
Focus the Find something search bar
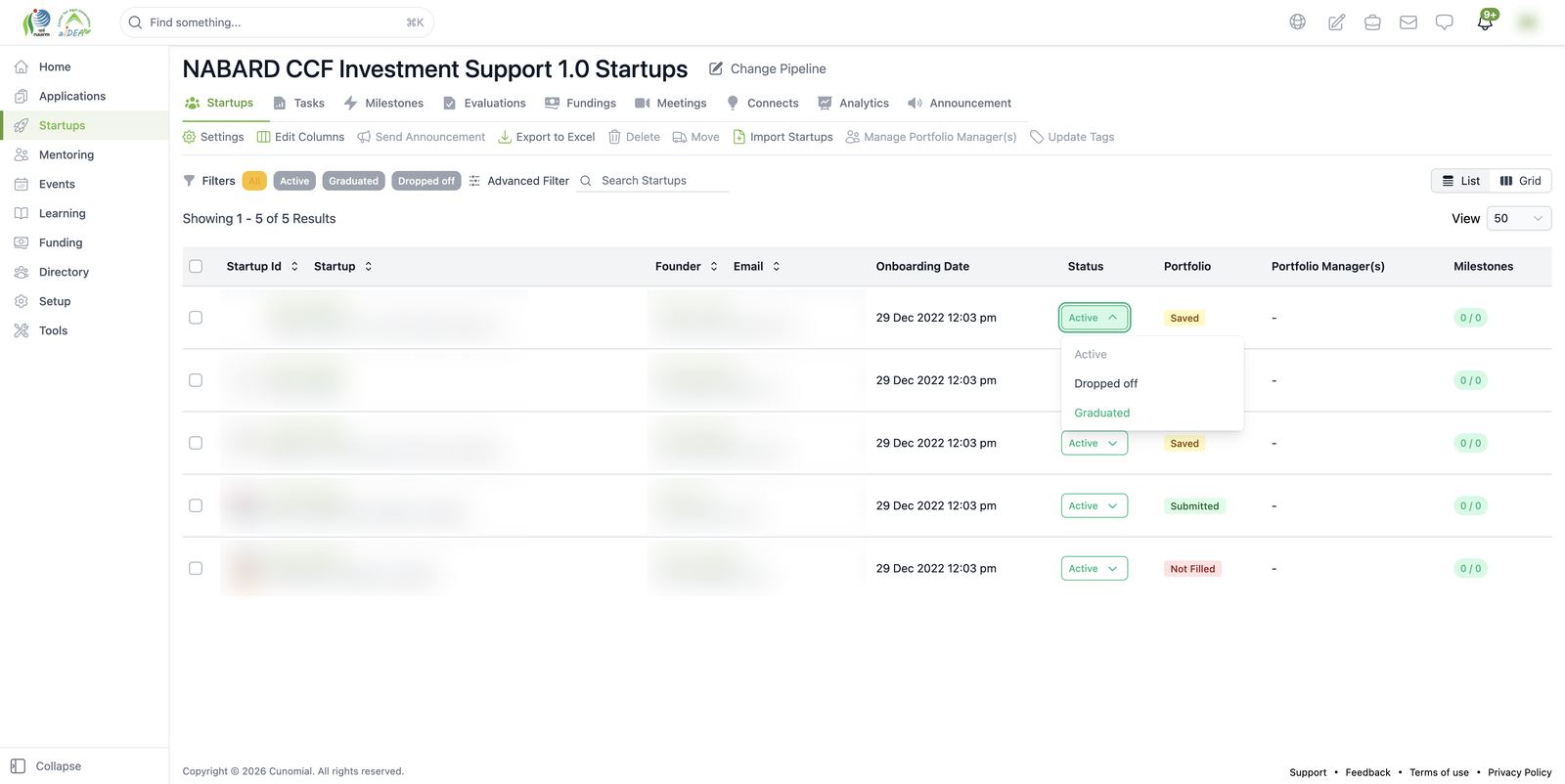[x=277, y=22]
